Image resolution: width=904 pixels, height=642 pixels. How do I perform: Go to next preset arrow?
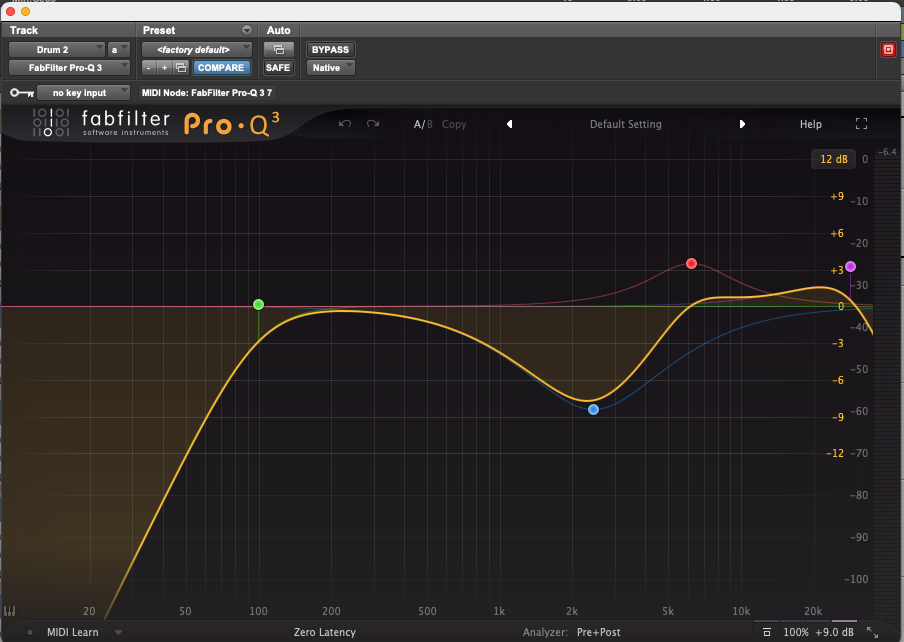pos(742,124)
